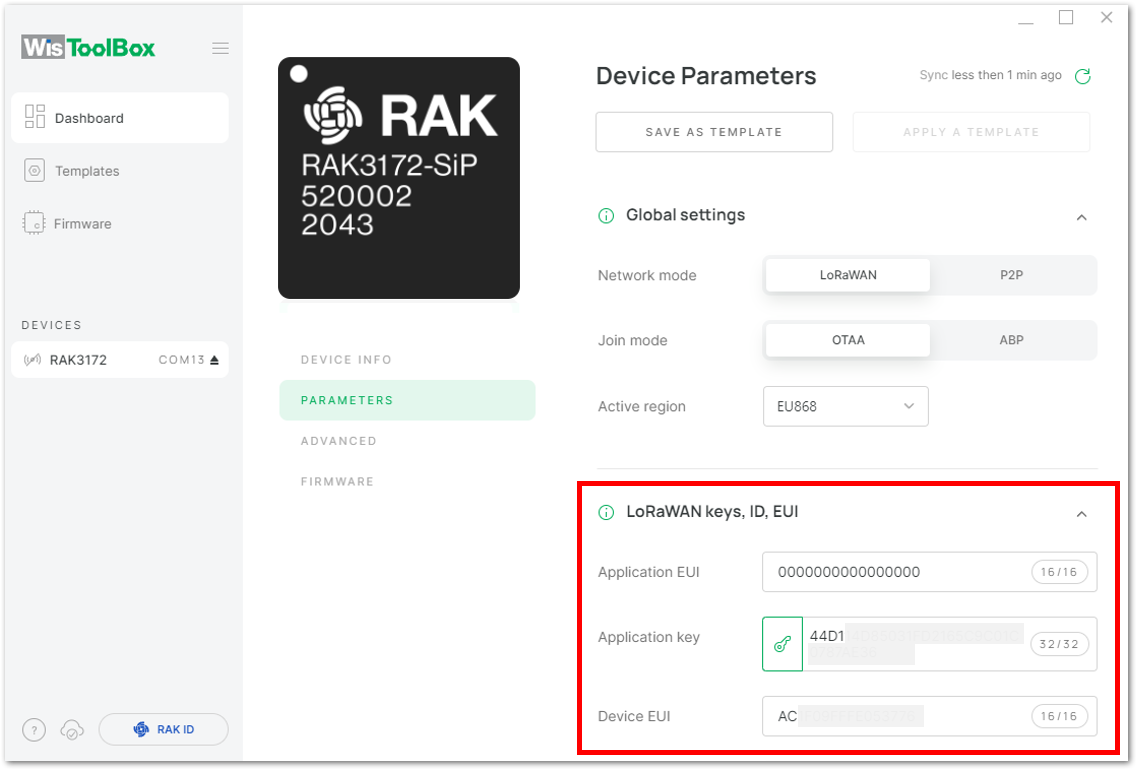Switch join mode to ABP

point(1012,340)
